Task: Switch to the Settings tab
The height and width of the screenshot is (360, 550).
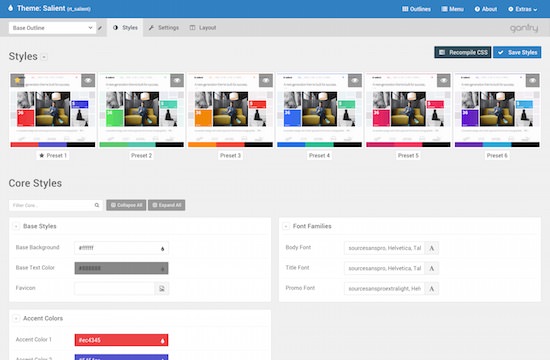Action: coord(164,28)
